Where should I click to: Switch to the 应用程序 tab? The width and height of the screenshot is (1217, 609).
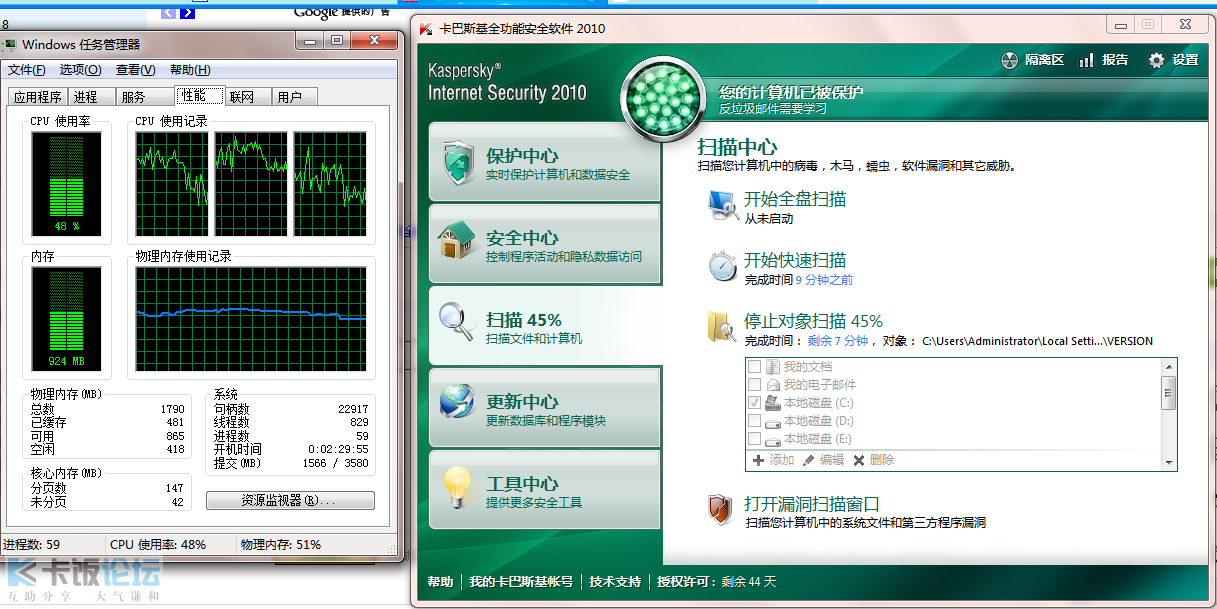37,97
